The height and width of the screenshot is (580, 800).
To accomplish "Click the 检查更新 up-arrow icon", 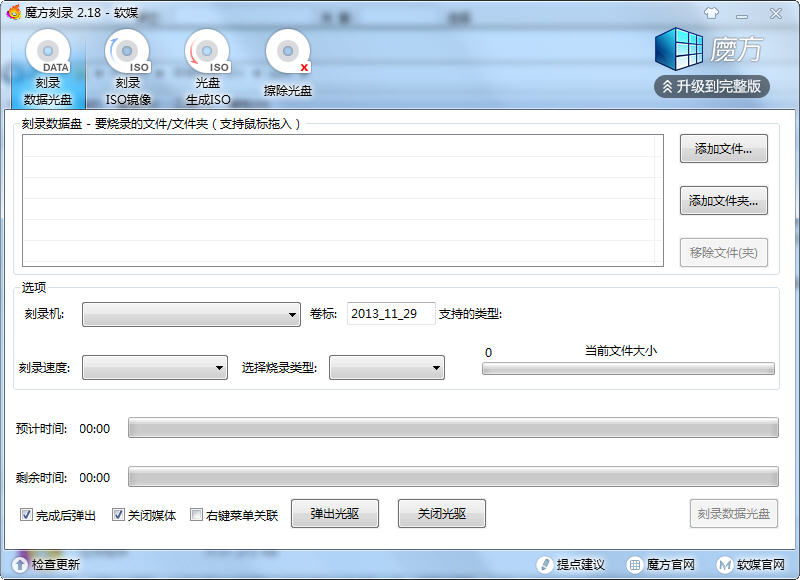I will [x=19, y=564].
